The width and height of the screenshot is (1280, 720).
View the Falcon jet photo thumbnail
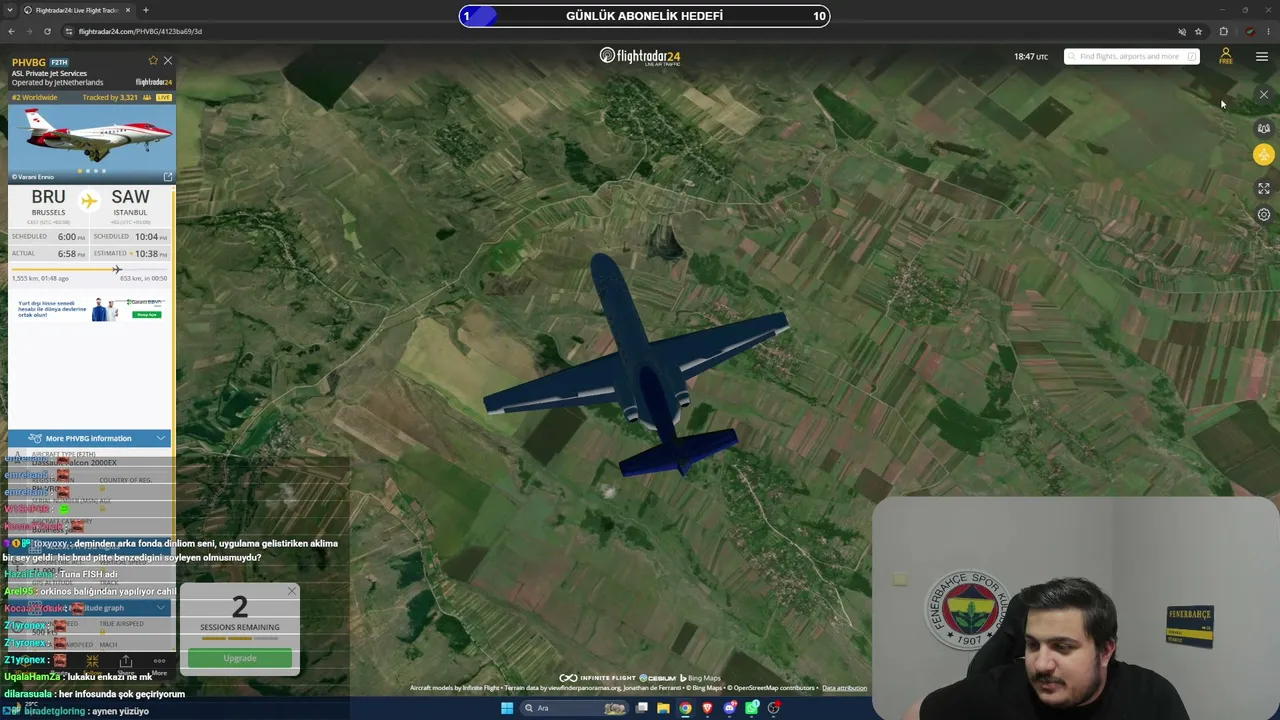point(92,144)
